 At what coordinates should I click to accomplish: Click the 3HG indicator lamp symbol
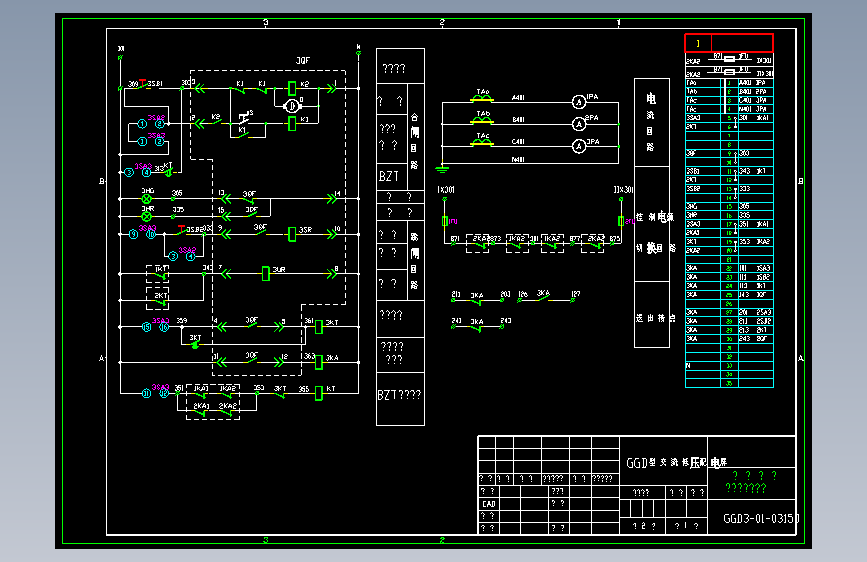(x=147, y=199)
